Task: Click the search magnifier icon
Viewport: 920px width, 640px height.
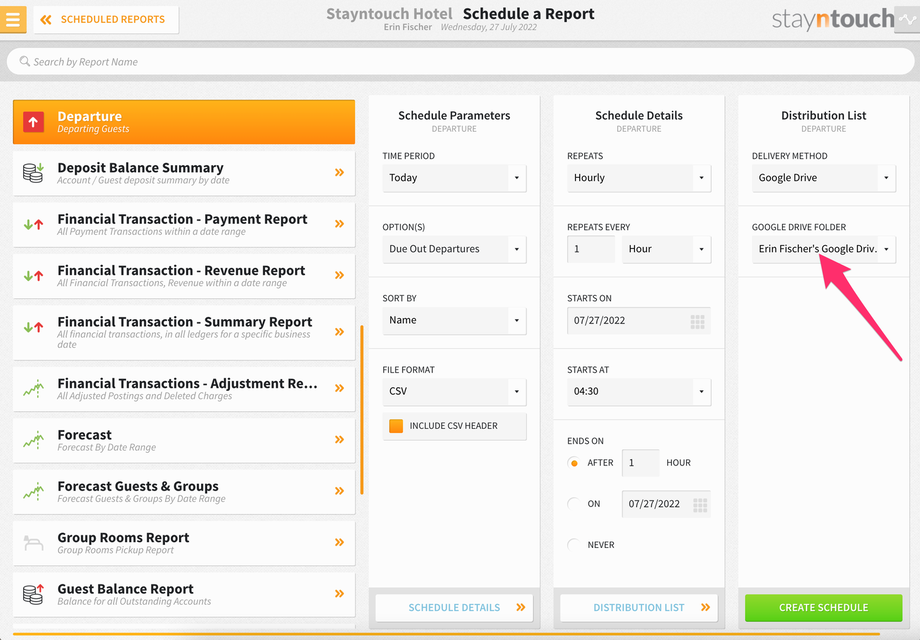Action: click(x=25, y=62)
